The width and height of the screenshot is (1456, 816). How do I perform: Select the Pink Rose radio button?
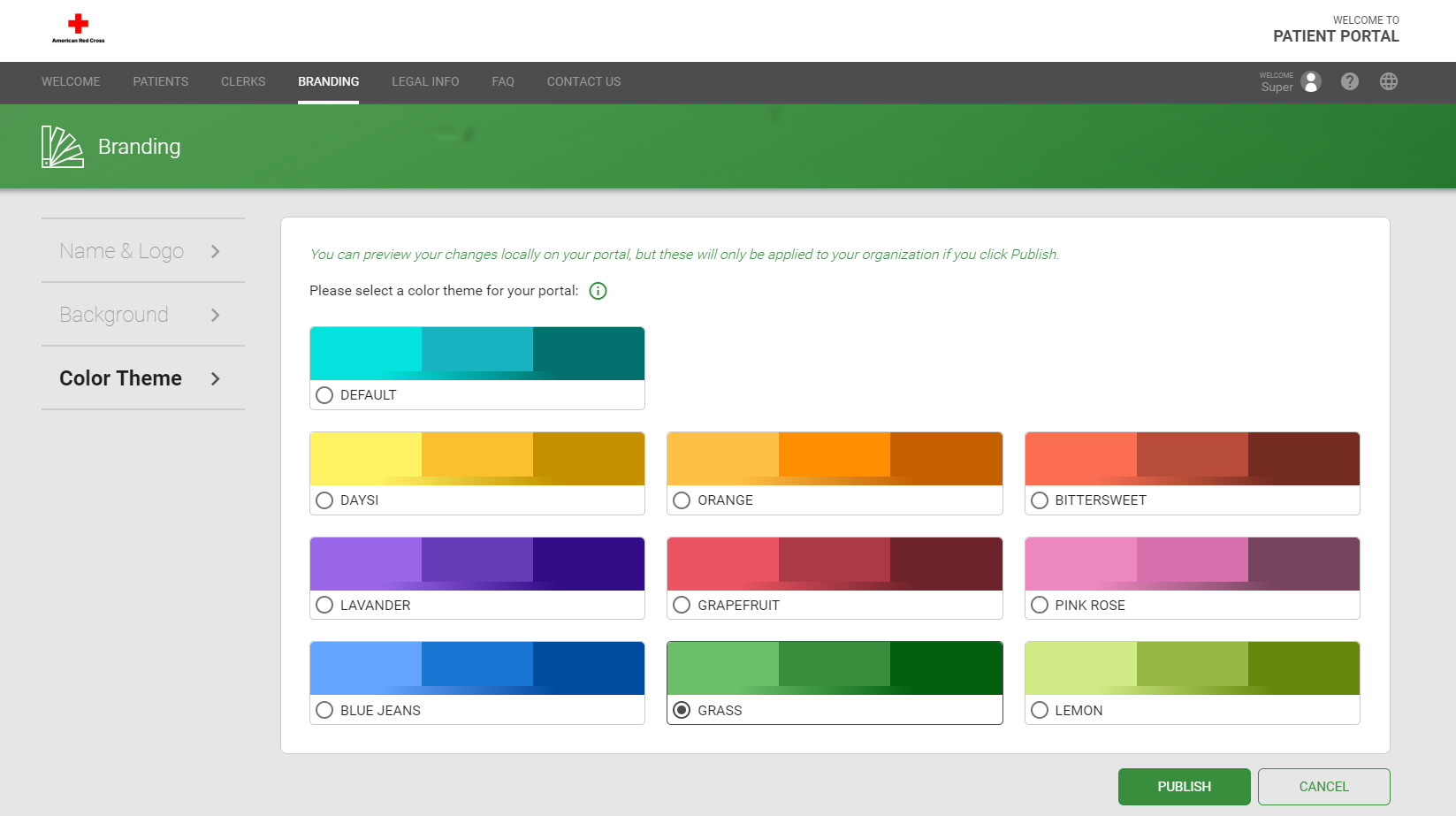1040,605
